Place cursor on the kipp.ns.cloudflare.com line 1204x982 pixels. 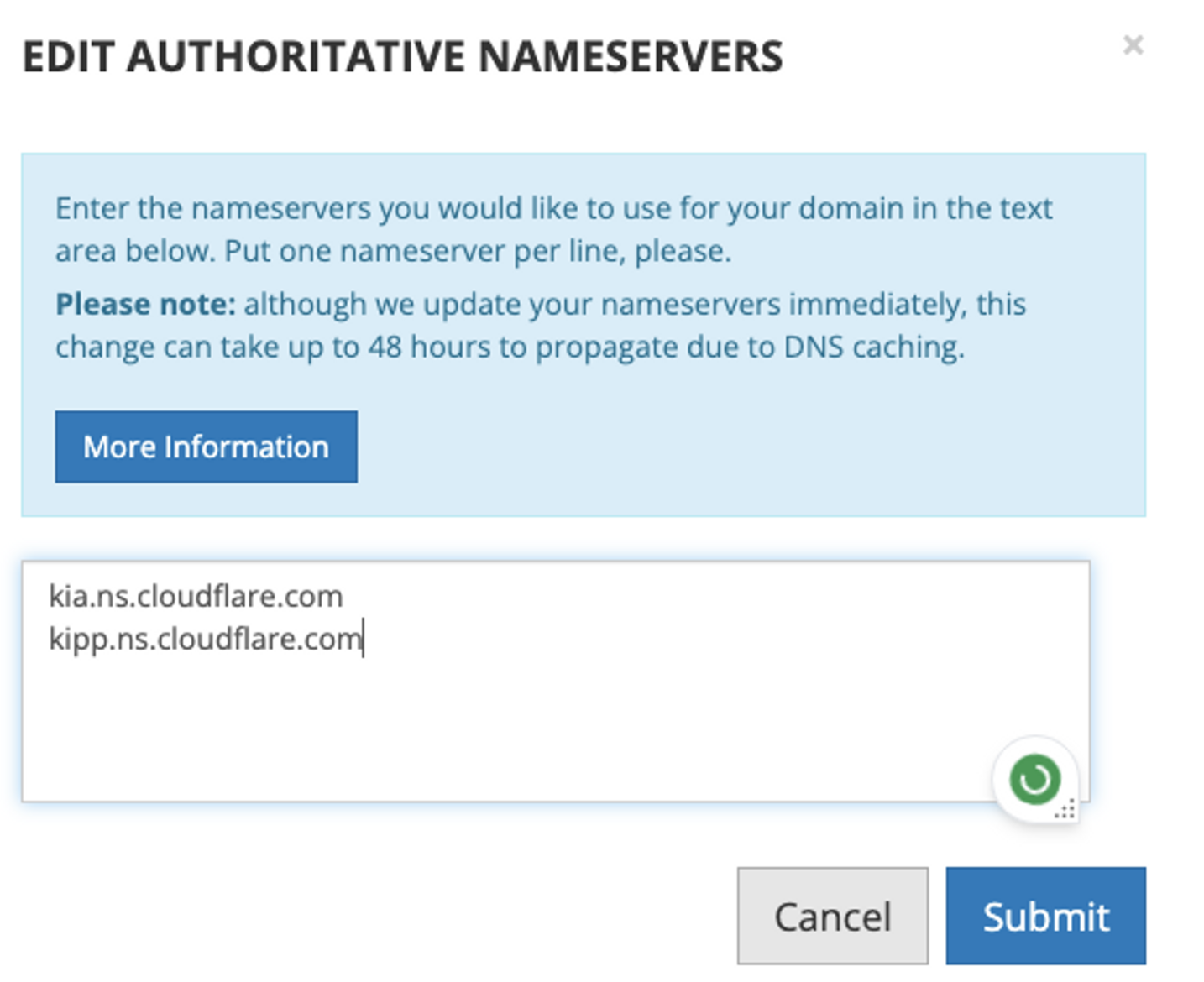pyautogui.click(x=206, y=640)
